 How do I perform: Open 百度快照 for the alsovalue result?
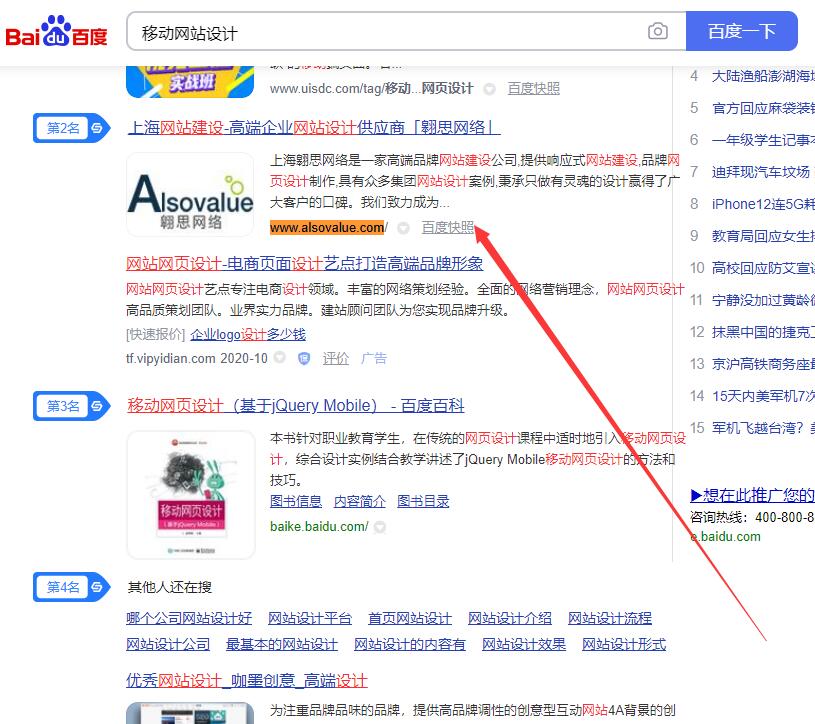click(448, 228)
